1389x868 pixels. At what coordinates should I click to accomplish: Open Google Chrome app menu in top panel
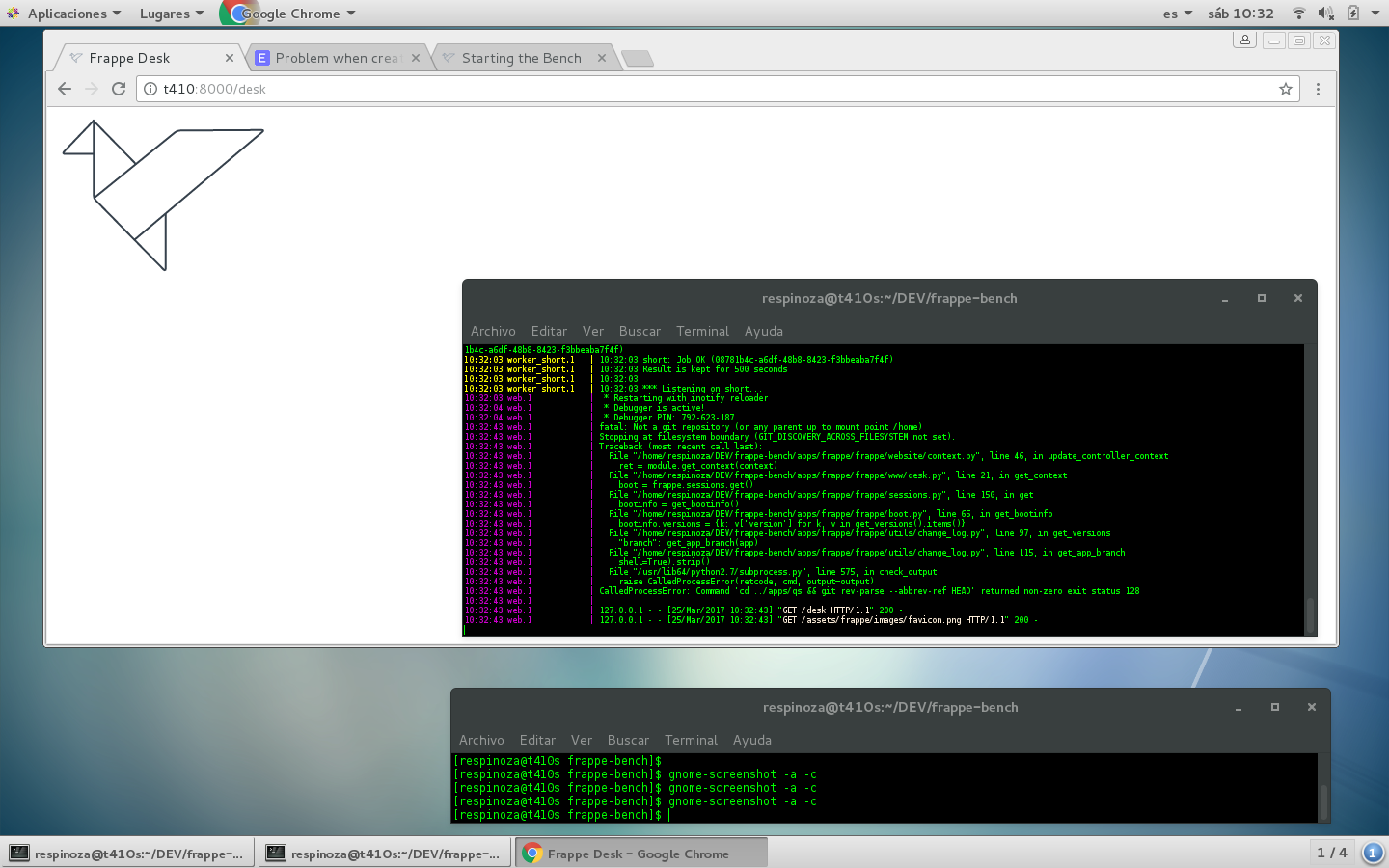289,14
